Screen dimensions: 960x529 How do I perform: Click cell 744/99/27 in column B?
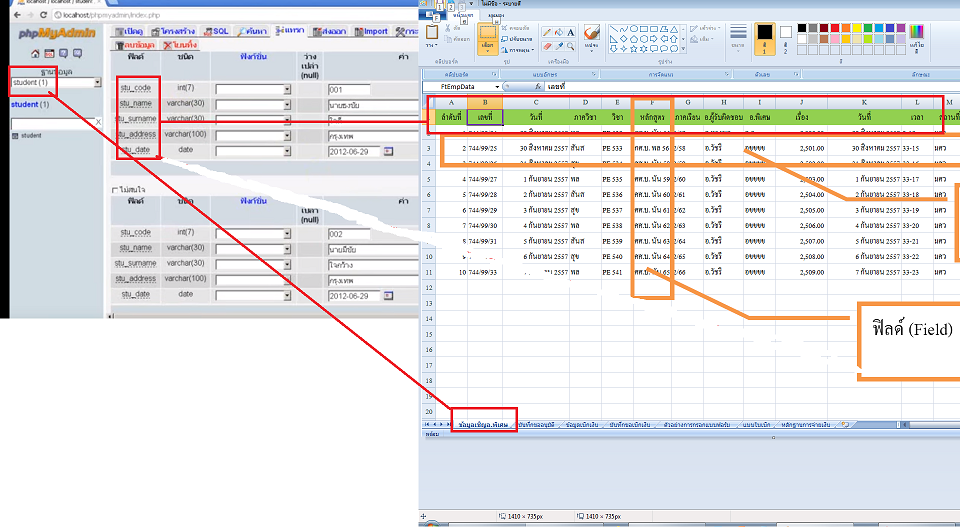485,179
